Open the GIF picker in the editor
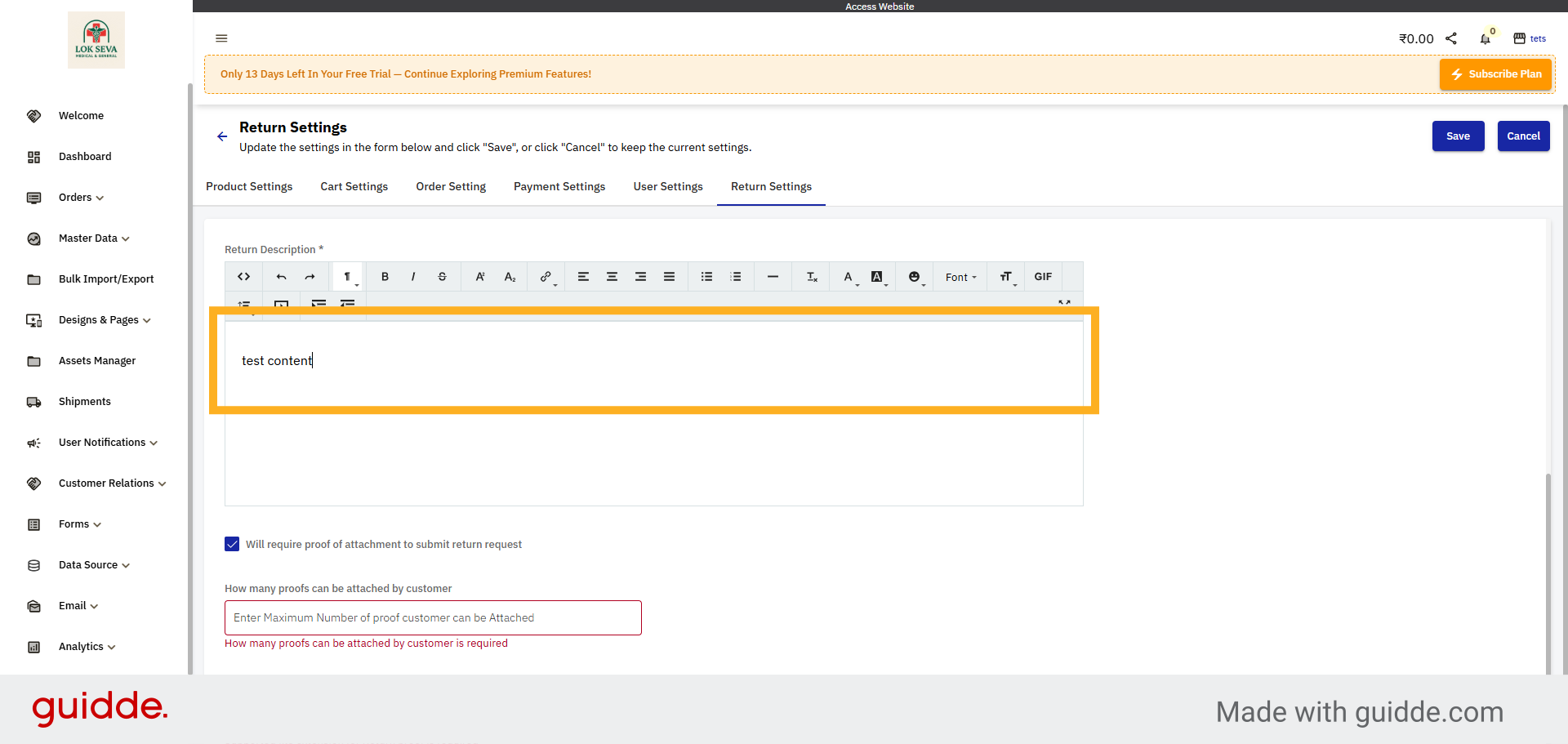Screen dimensions: 1568x744 (x=1042, y=277)
